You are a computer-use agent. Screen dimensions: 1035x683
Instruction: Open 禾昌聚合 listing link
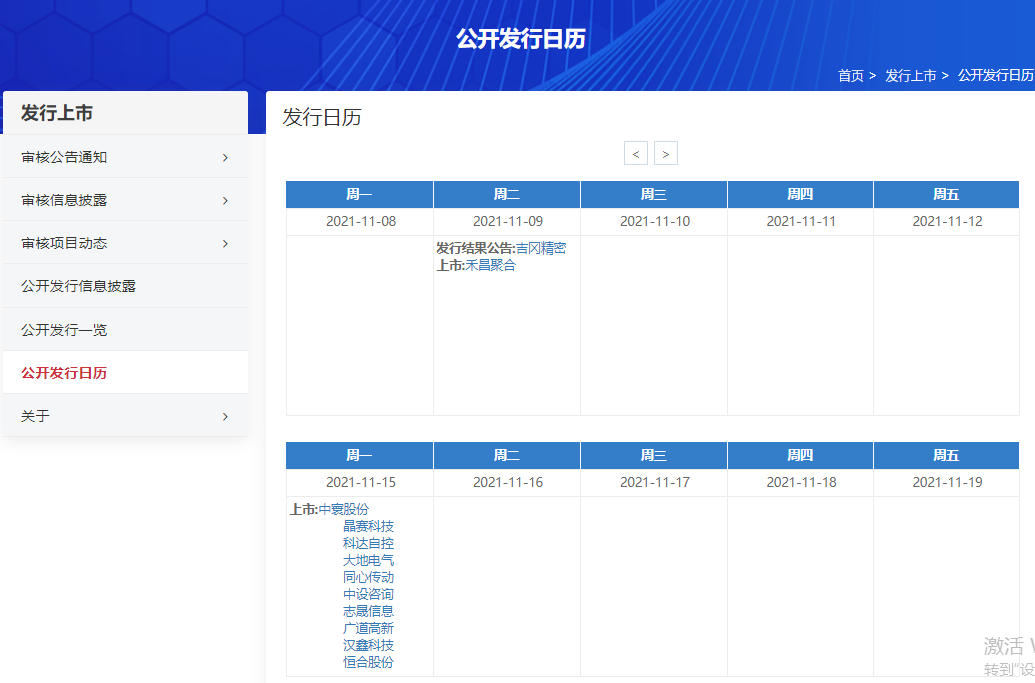click(491, 266)
